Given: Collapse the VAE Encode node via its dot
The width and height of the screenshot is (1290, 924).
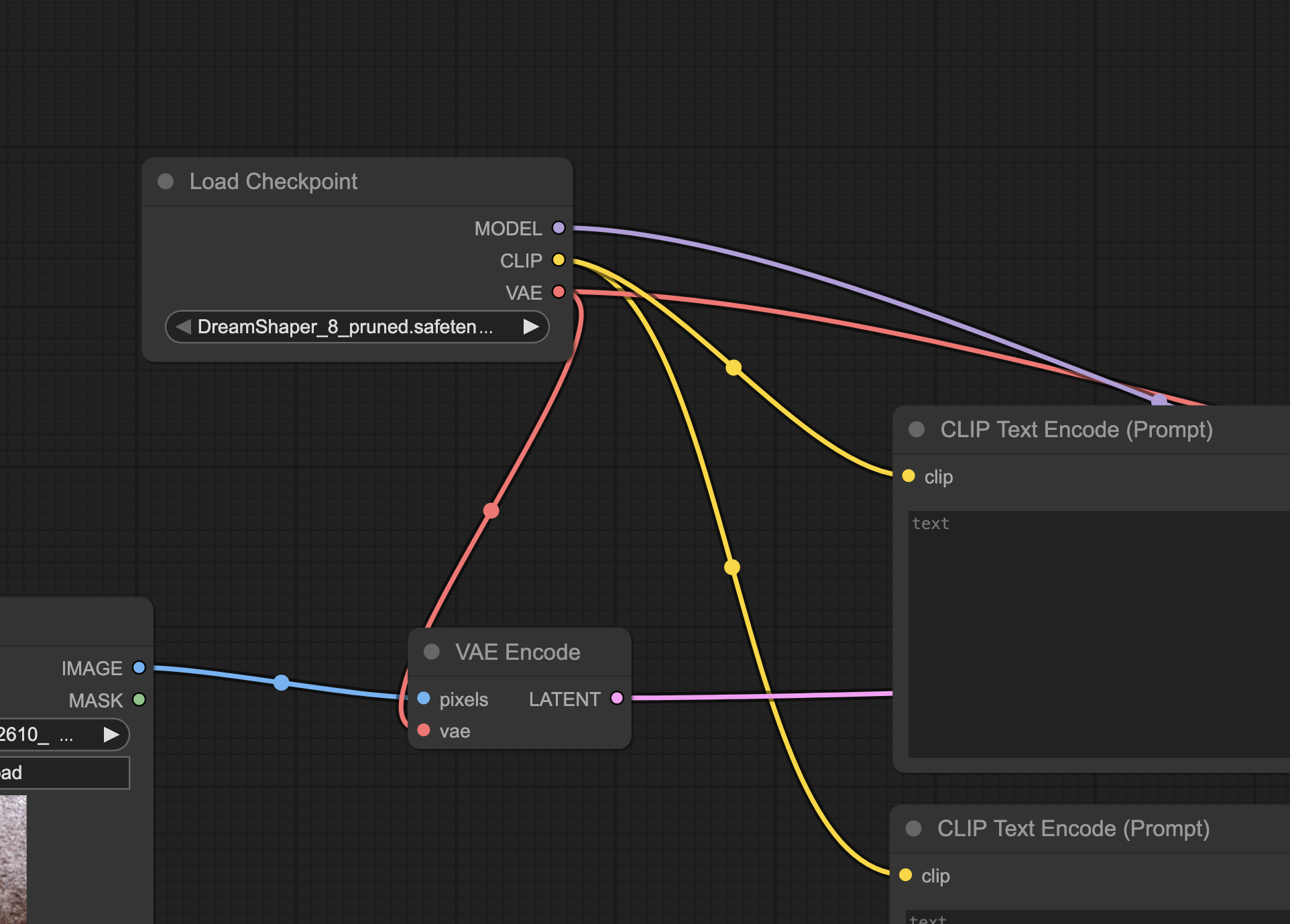Looking at the screenshot, I should 432,652.
